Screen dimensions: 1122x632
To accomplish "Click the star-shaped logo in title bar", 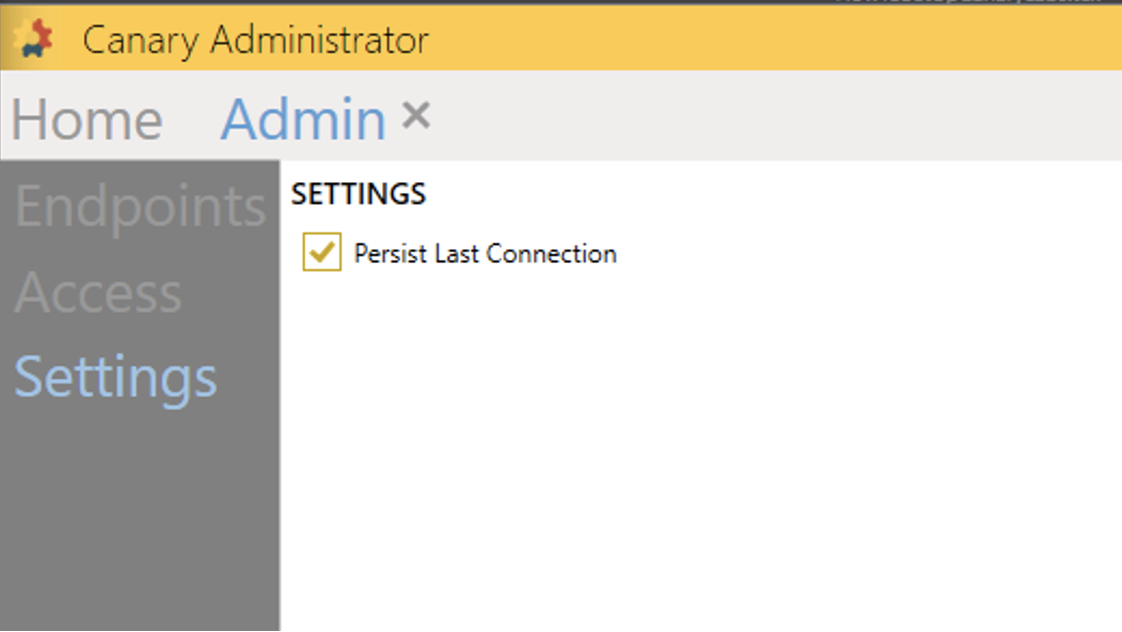I will [x=33, y=39].
